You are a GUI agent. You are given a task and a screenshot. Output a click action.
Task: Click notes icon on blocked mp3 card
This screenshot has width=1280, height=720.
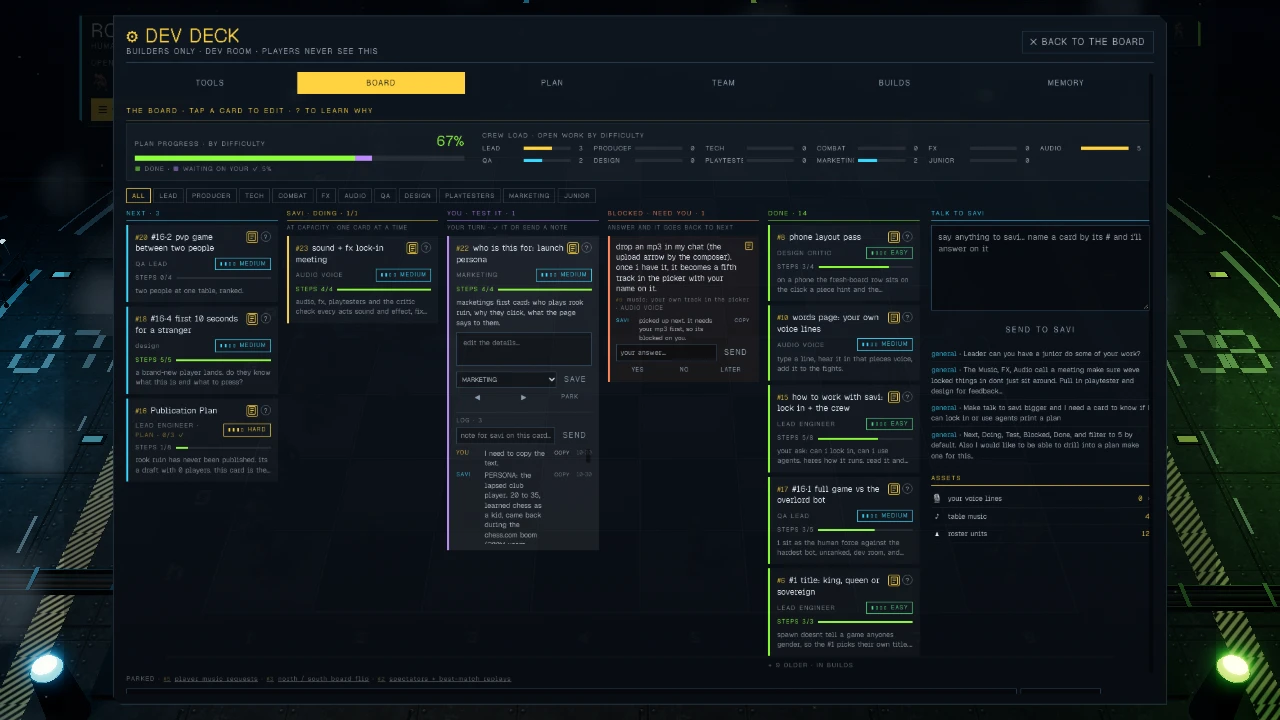coord(749,246)
